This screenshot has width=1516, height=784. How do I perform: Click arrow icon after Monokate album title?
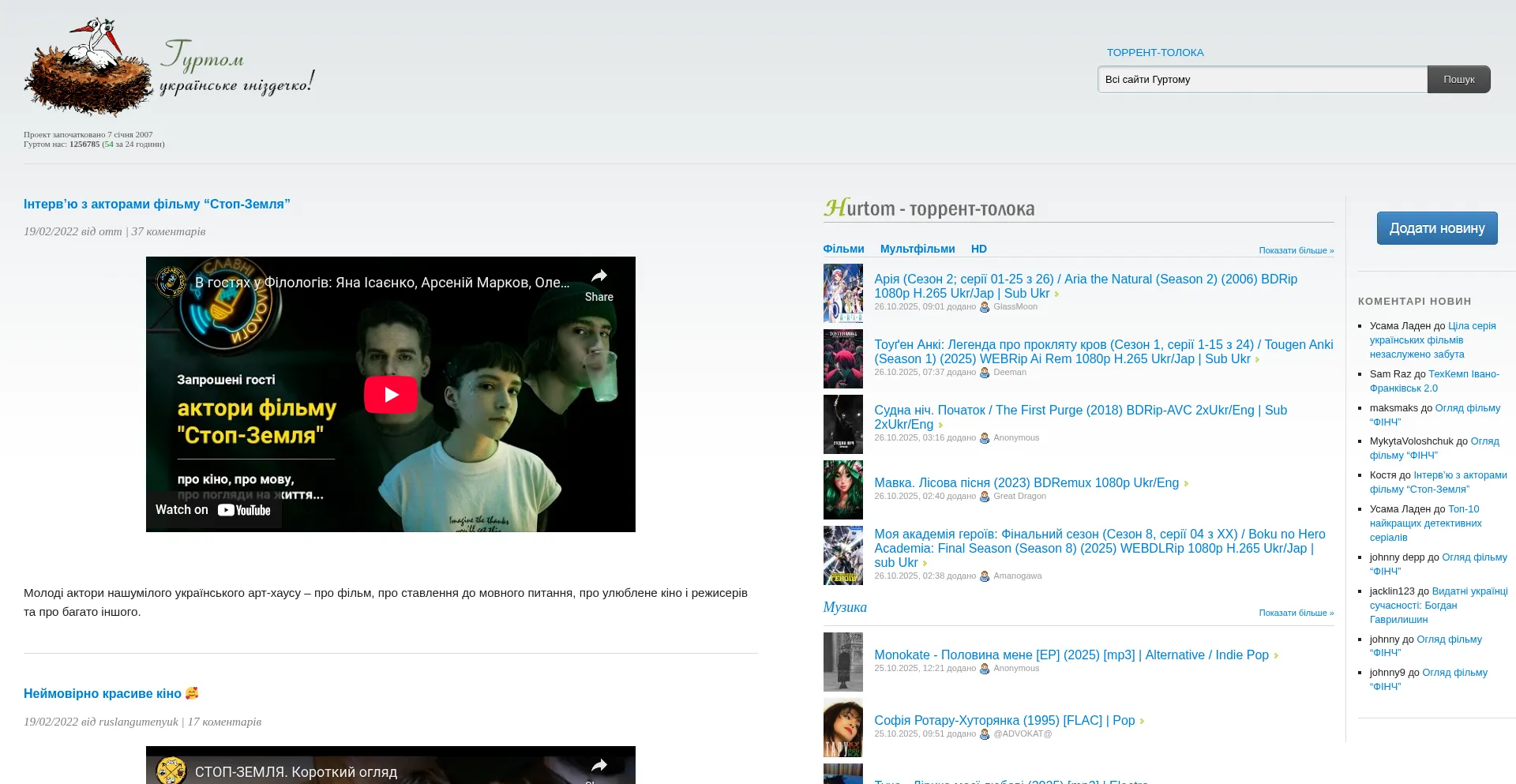(x=1276, y=656)
